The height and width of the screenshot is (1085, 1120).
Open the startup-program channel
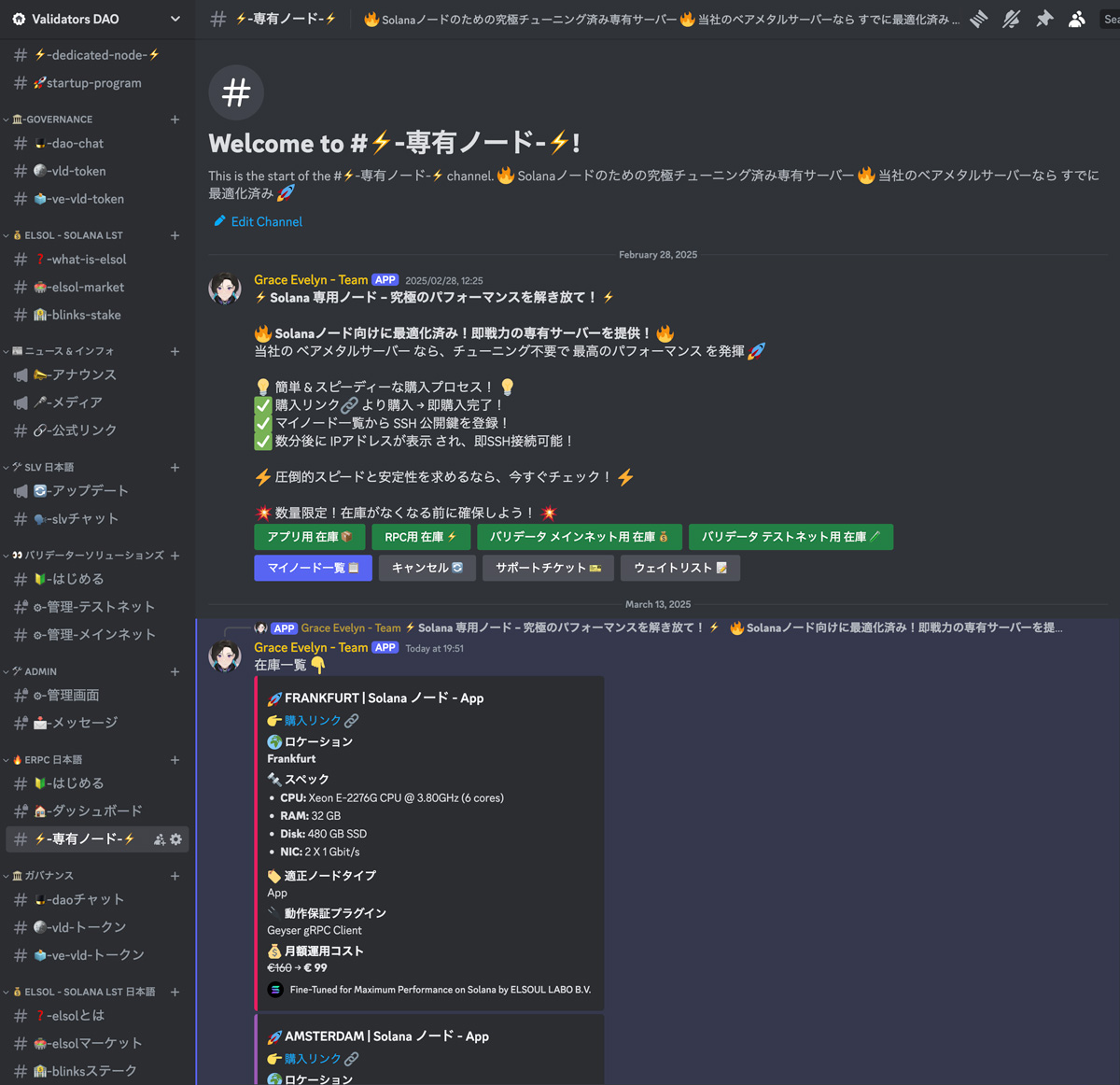click(x=98, y=83)
